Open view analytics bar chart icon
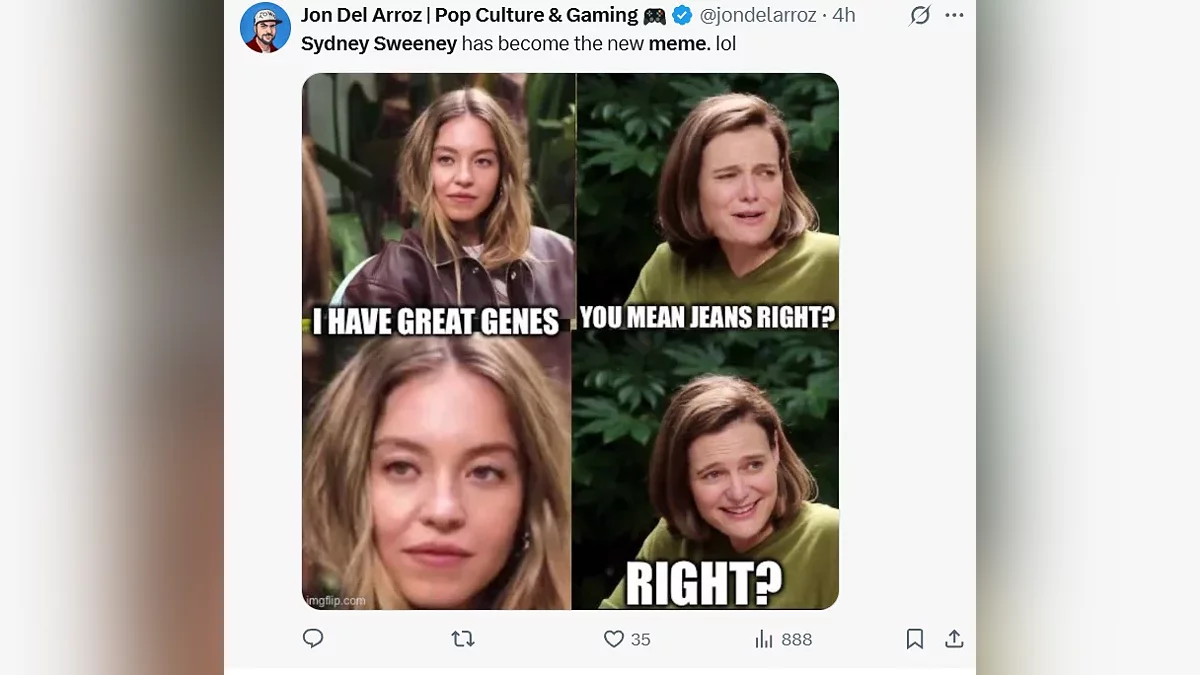The height and width of the screenshot is (675, 1200). pos(765,639)
